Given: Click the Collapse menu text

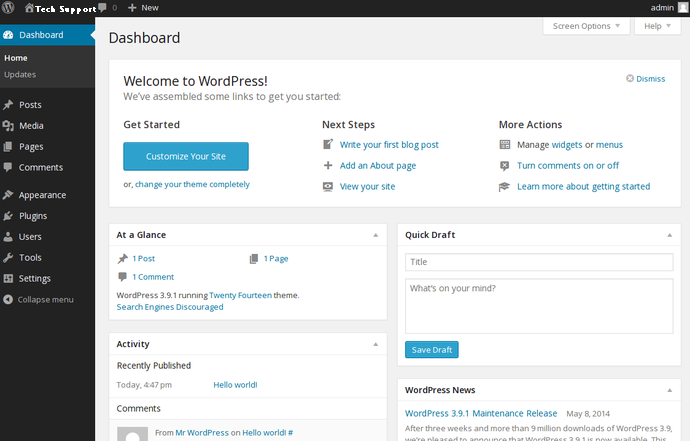Looking at the screenshot, I should 45,299.
